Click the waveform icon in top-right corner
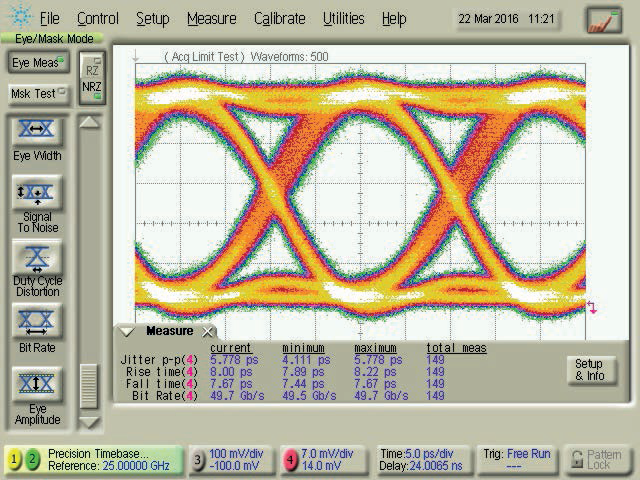Image resolution: width=640 pixels, height=480 pixels. point(603,20)
